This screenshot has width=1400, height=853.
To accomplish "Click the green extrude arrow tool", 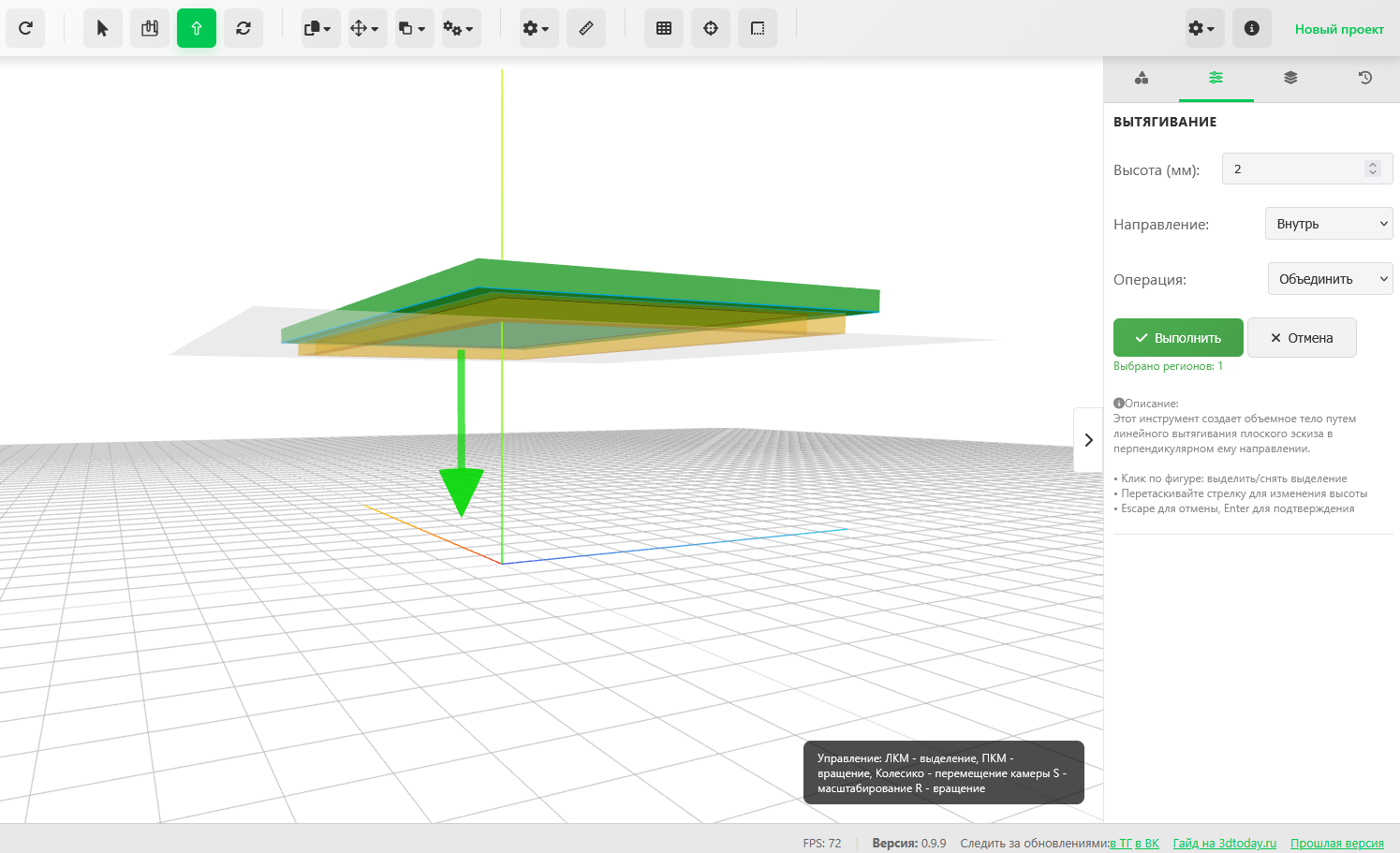I will point(197,28).
